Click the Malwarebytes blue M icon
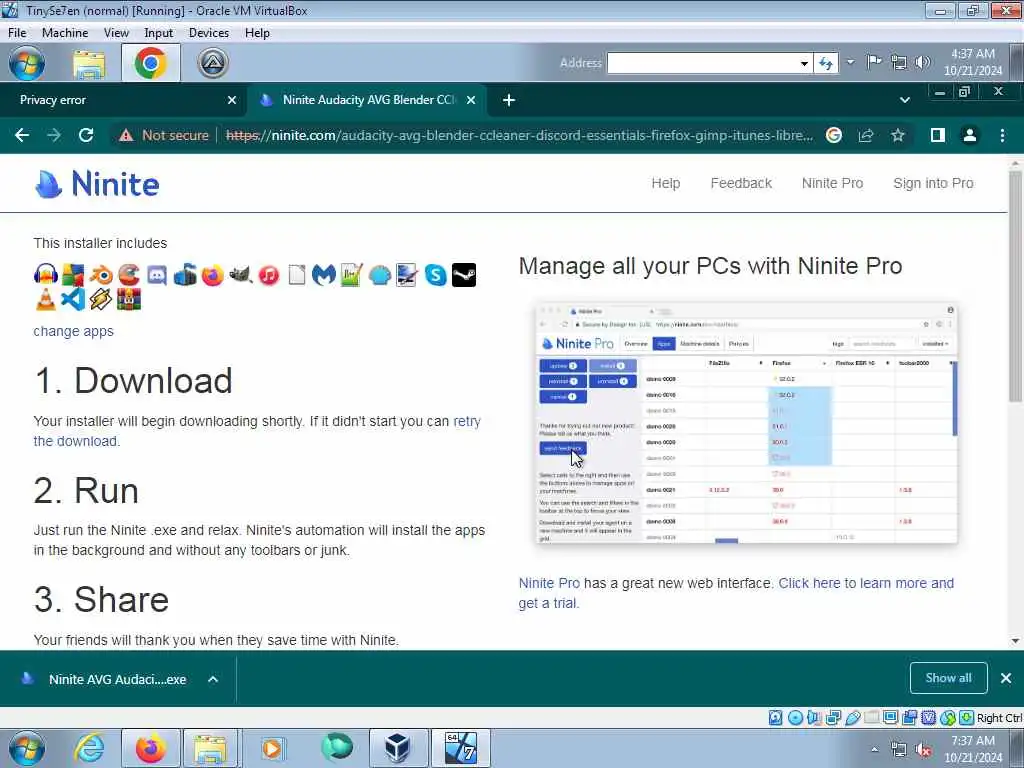The height and width of the screenshot is (768, 1024). (x=323, y=275)
